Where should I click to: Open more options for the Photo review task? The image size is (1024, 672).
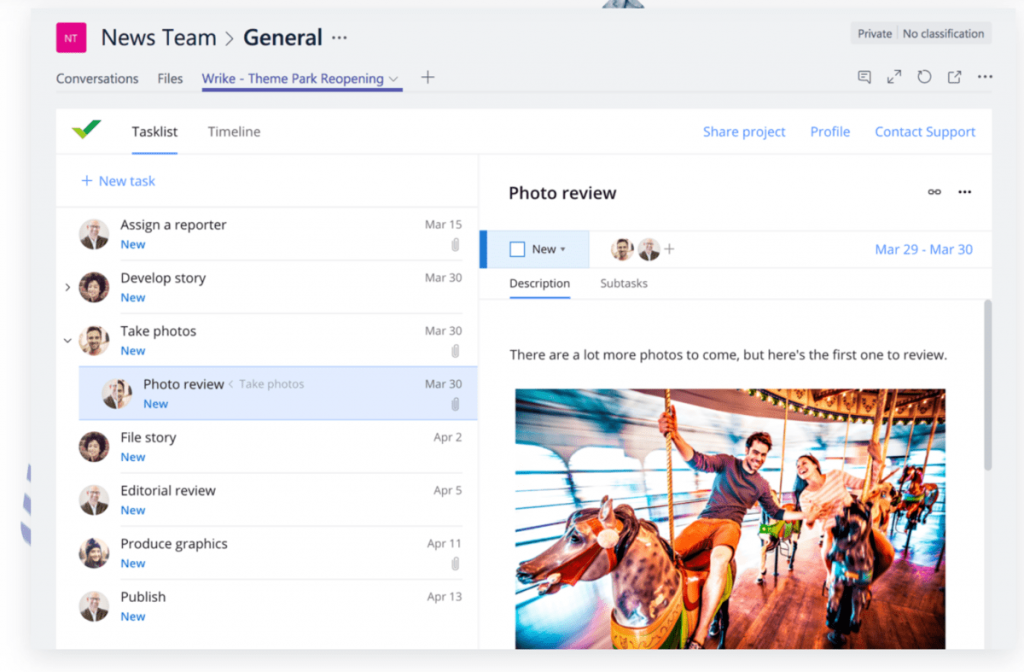pos(964,191)
